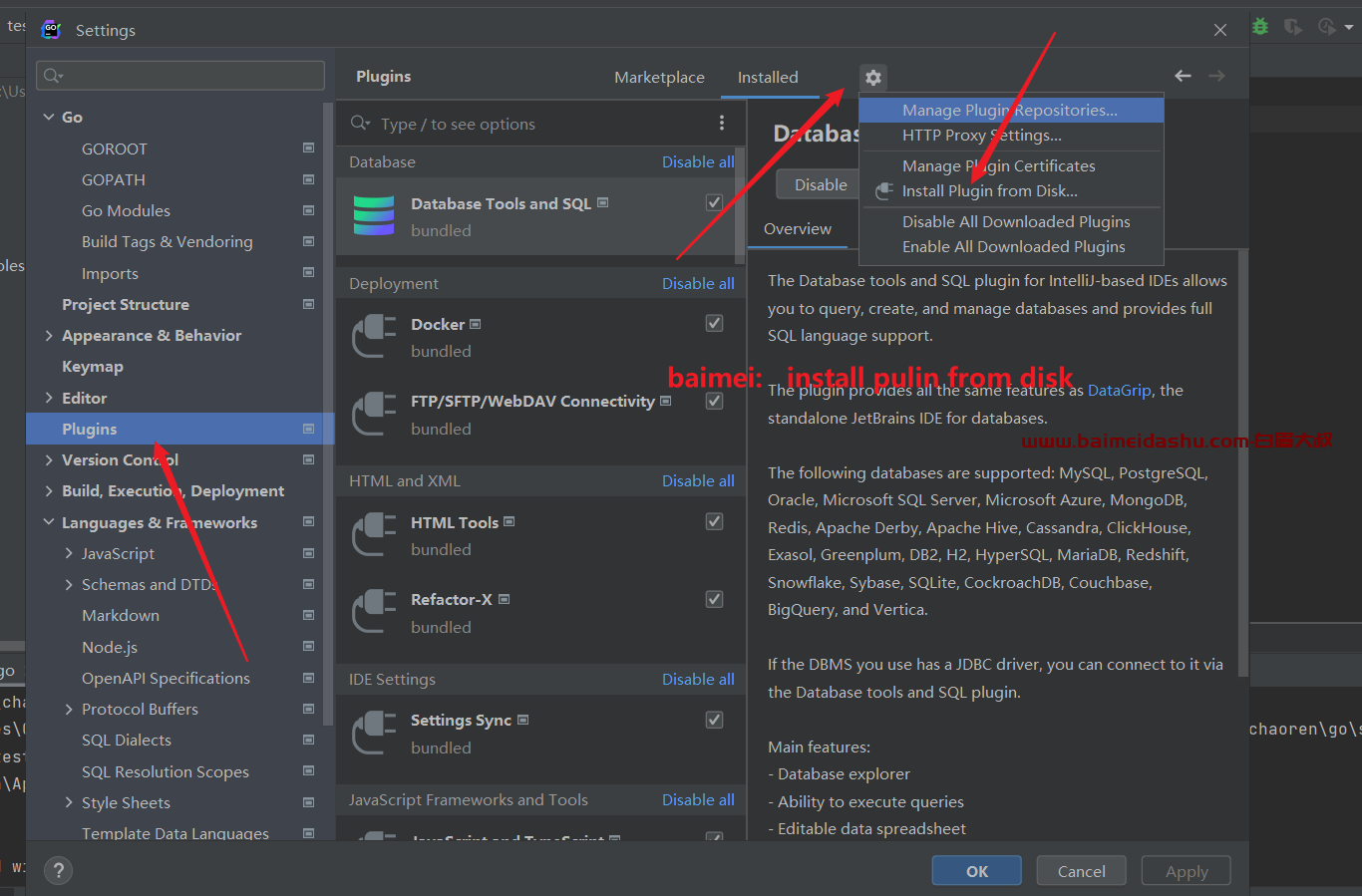
Task: Expand the Editor settings section
Action: [49, 398]
